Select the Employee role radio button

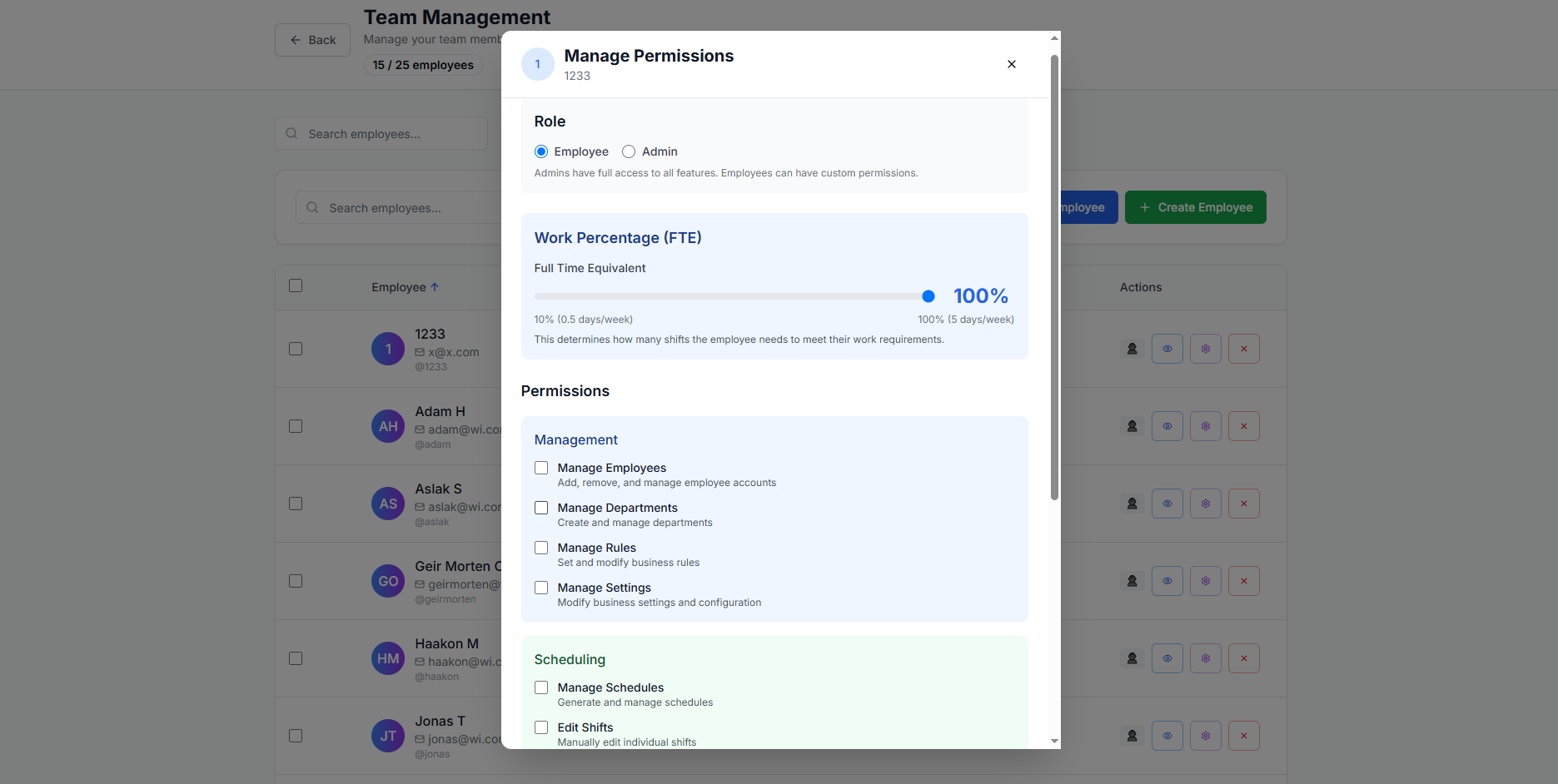pyautogui.click(x=541, y=151)
